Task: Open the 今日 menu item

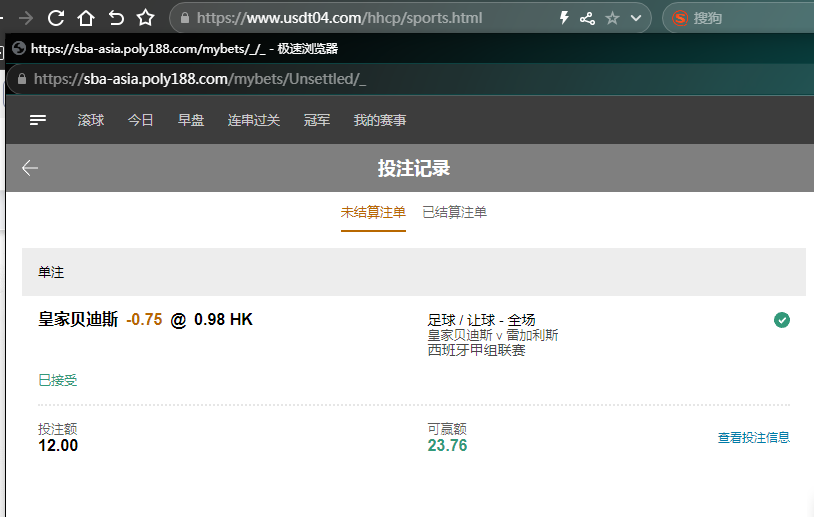Action: coord(141,120)
